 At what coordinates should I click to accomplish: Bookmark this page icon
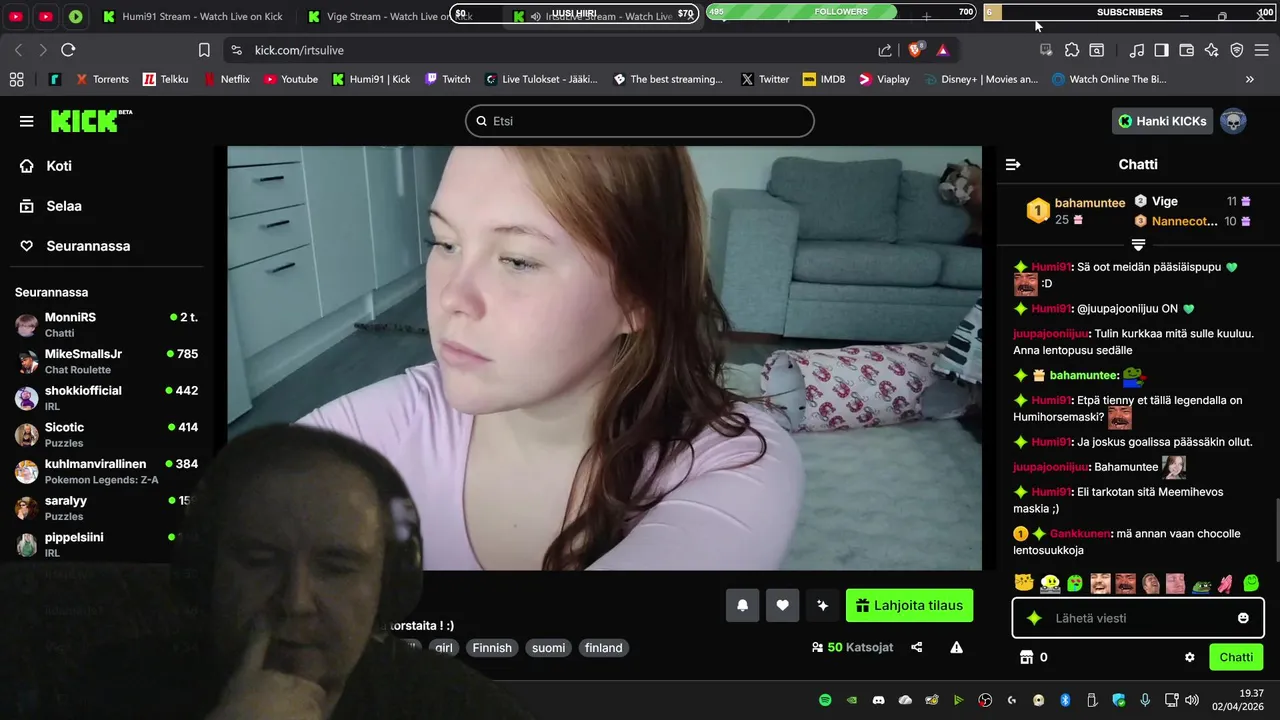tap(204, 50)
